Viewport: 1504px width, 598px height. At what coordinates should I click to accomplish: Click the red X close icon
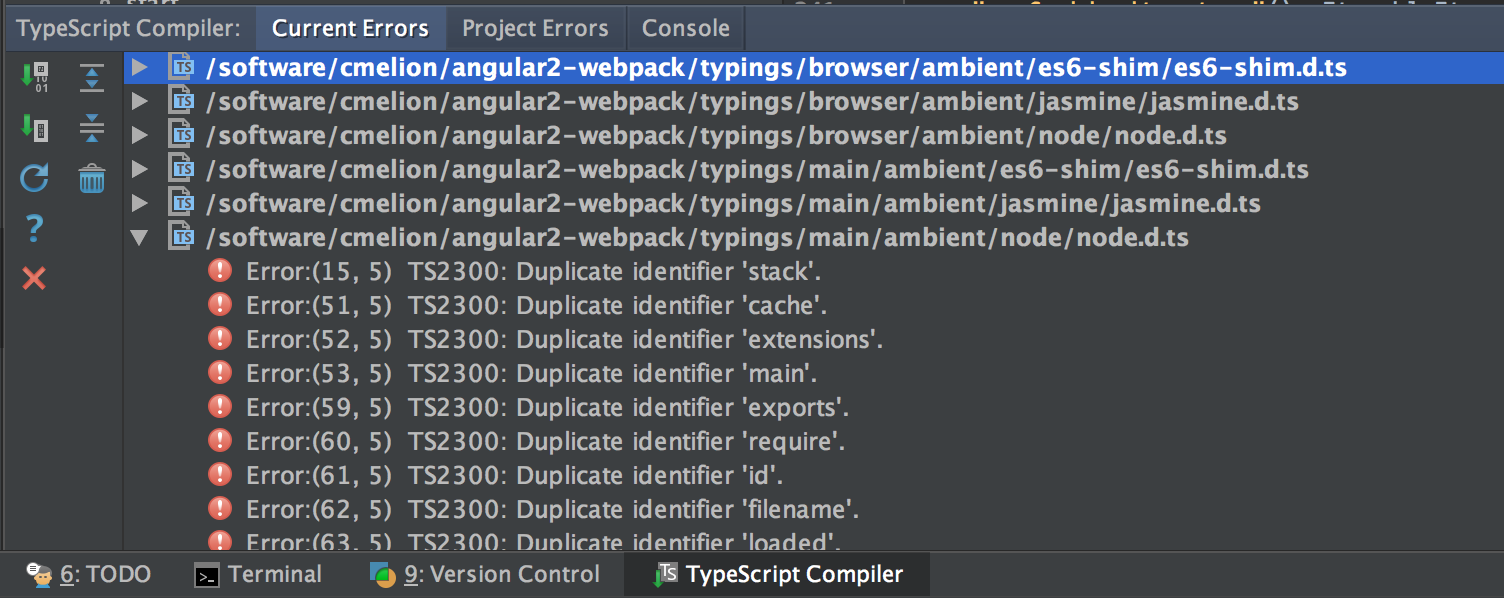[34, 278]
